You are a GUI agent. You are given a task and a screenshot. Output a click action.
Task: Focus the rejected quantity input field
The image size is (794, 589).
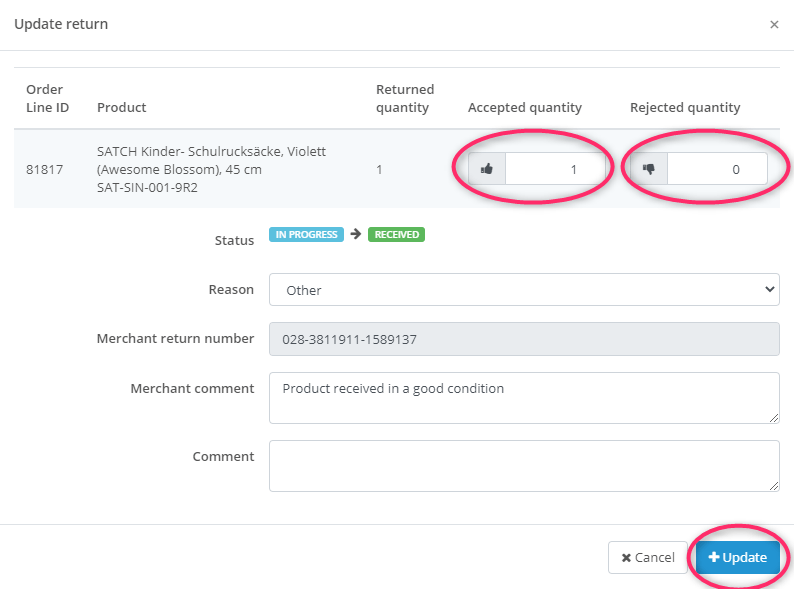pos(717,169)
